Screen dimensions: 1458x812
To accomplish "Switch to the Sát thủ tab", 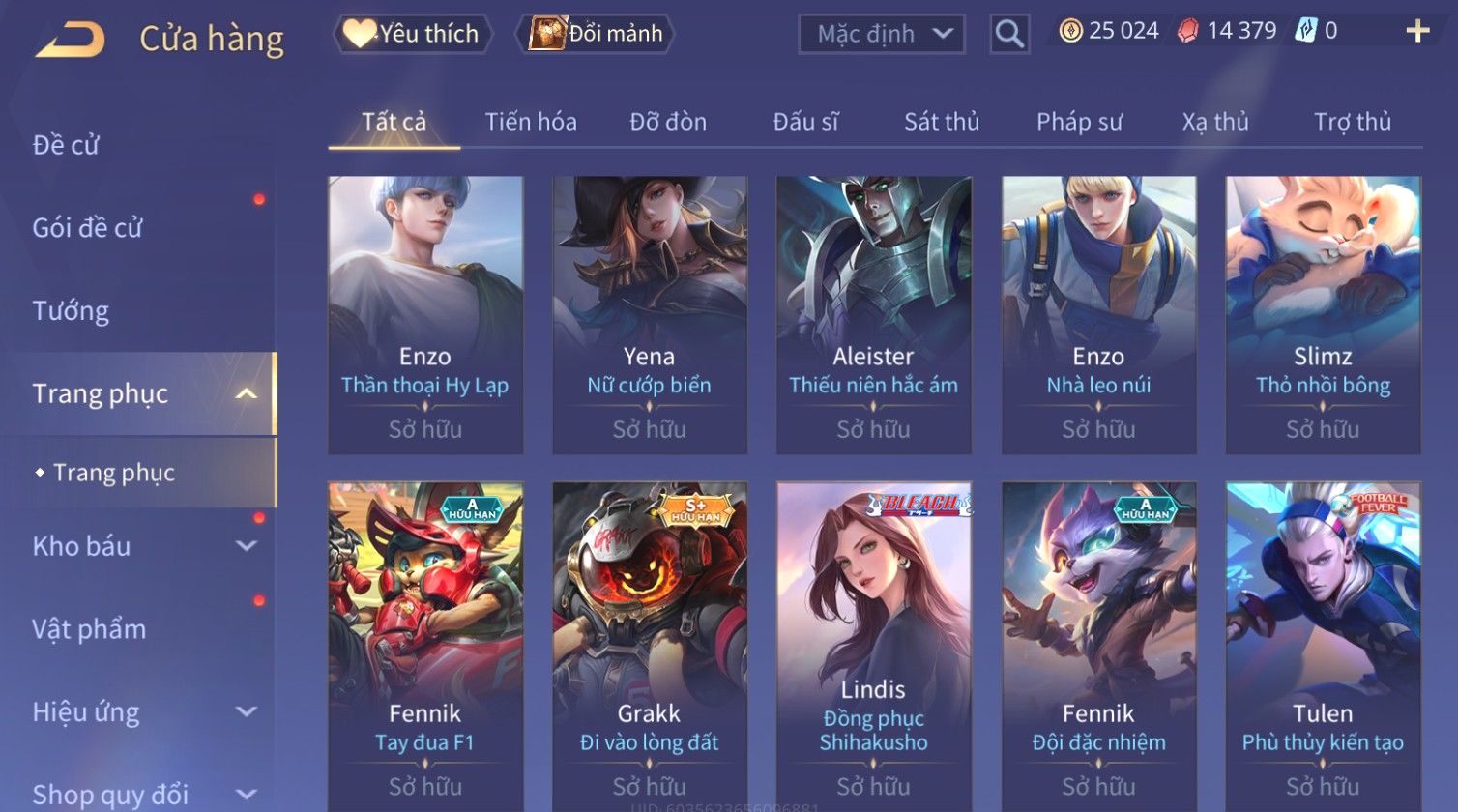I will (941, 122).
